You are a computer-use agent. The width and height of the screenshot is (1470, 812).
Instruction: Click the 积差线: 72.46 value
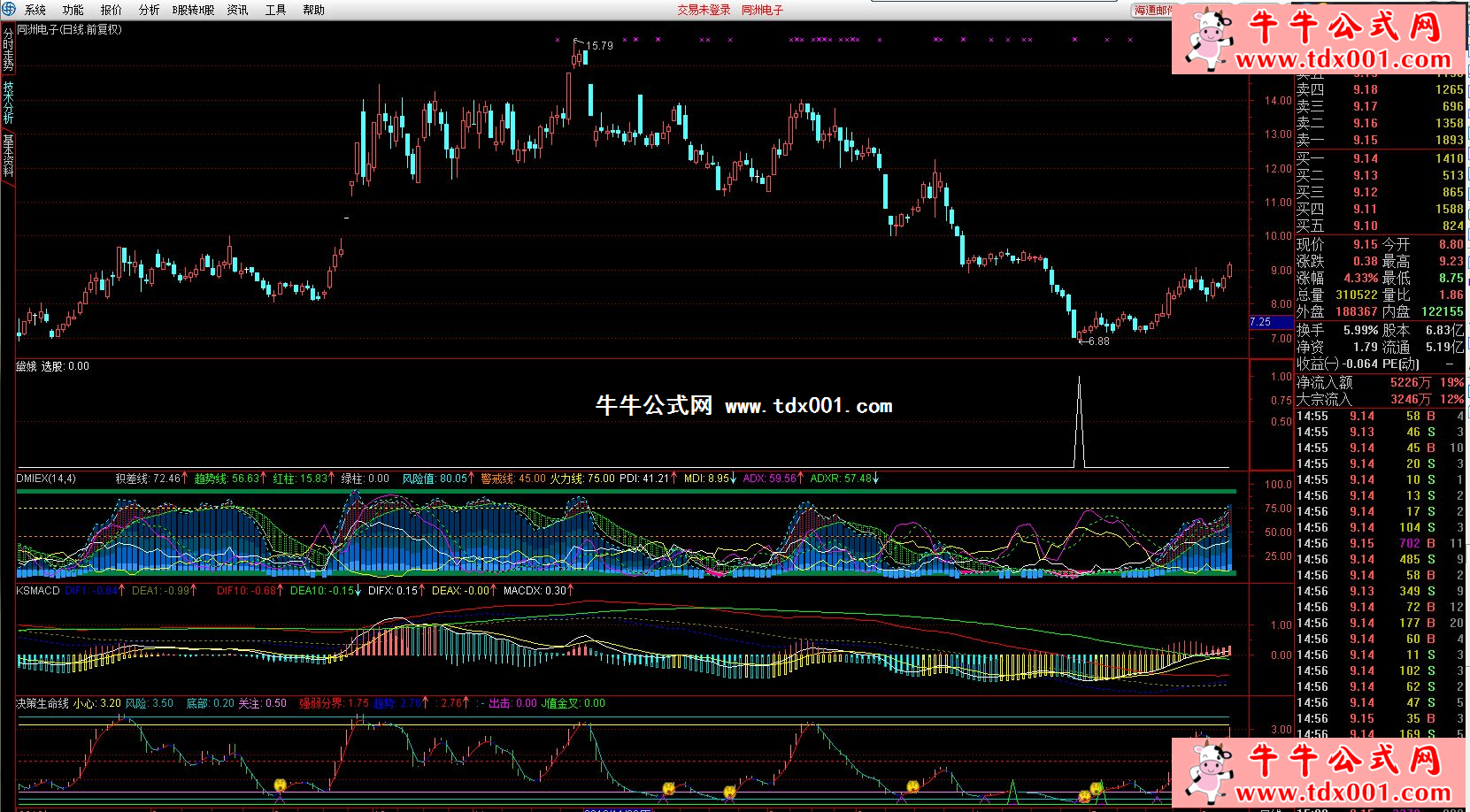148,479
